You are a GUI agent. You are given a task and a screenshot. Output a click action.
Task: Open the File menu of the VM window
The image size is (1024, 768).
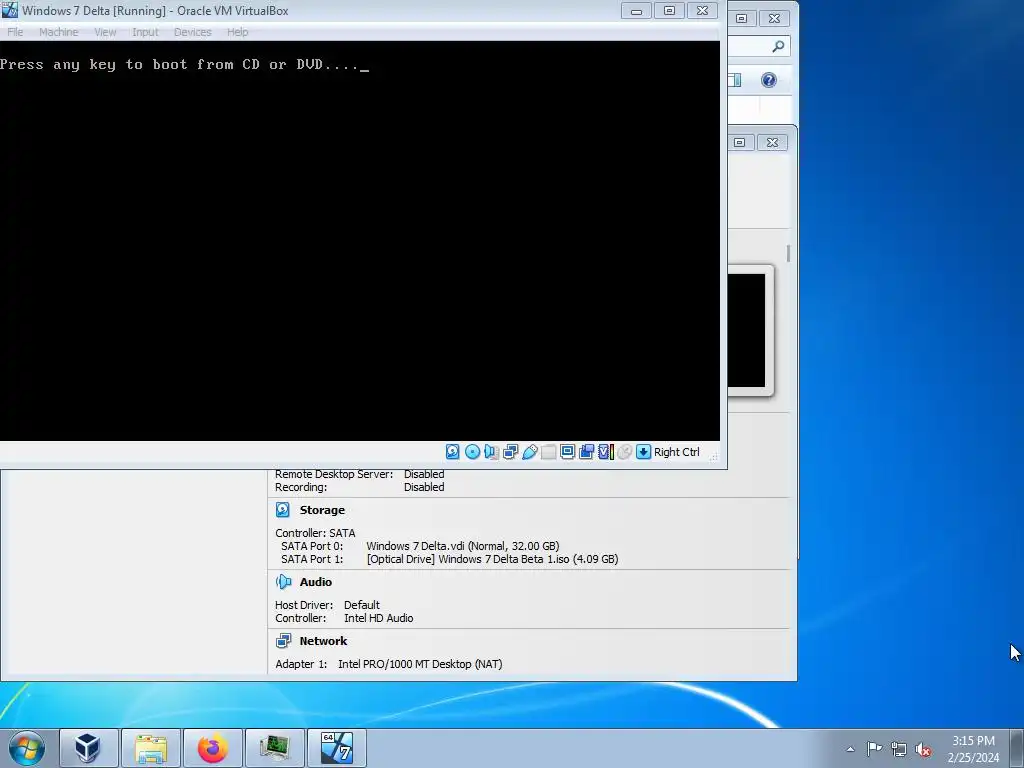[x=15, y=32]
